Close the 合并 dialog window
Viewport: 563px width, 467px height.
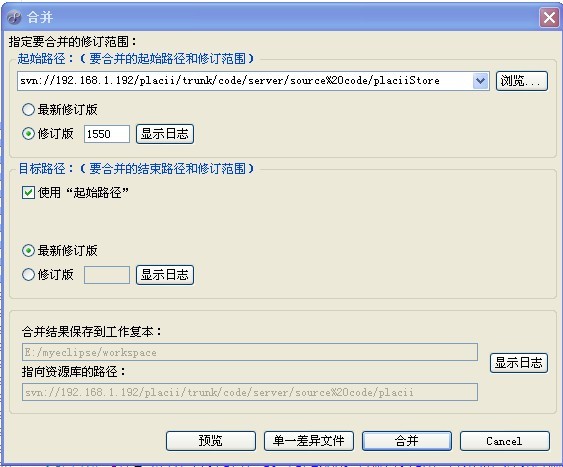pos(549,17)
